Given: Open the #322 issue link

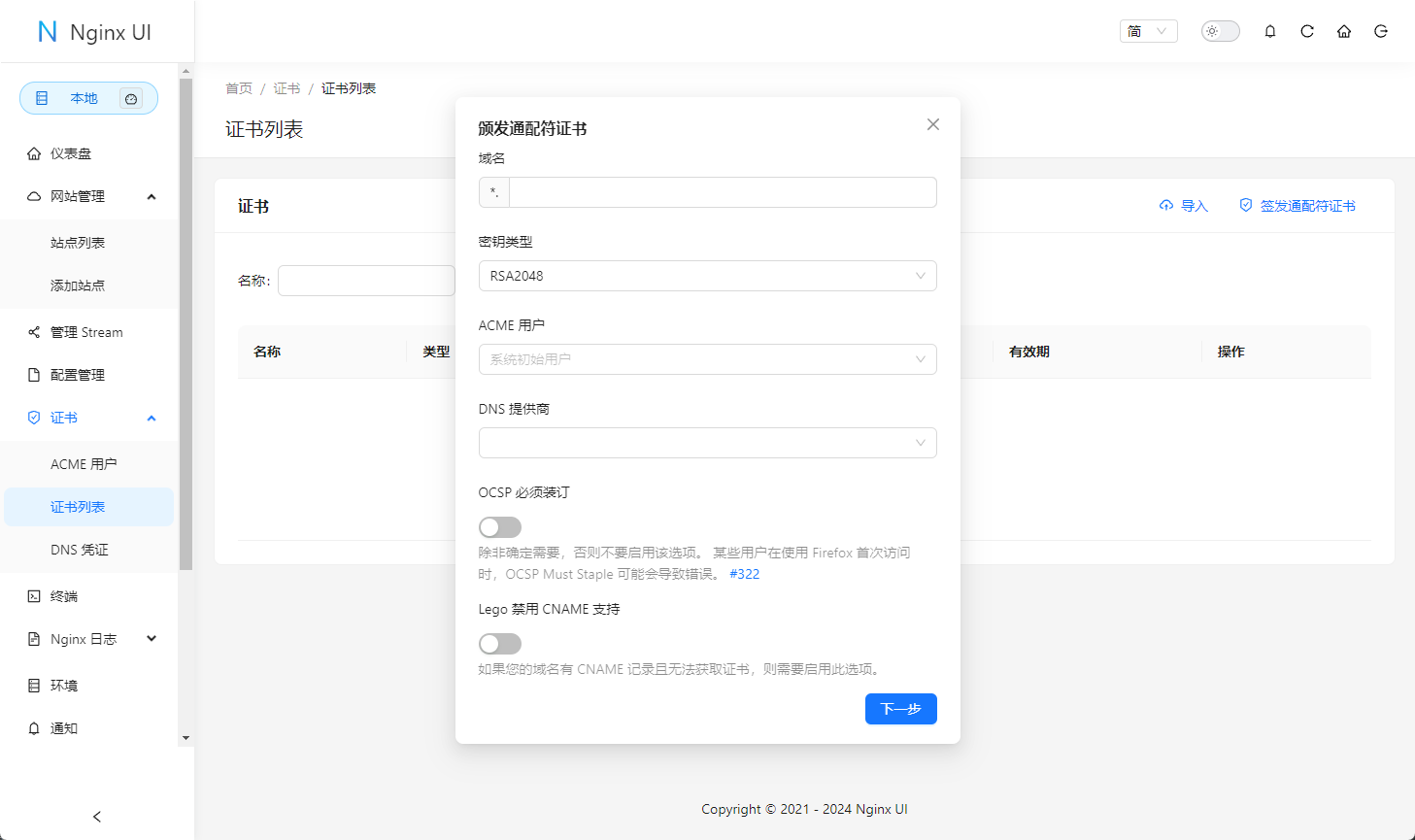Looking at the screenshot, I should [744, 574].
